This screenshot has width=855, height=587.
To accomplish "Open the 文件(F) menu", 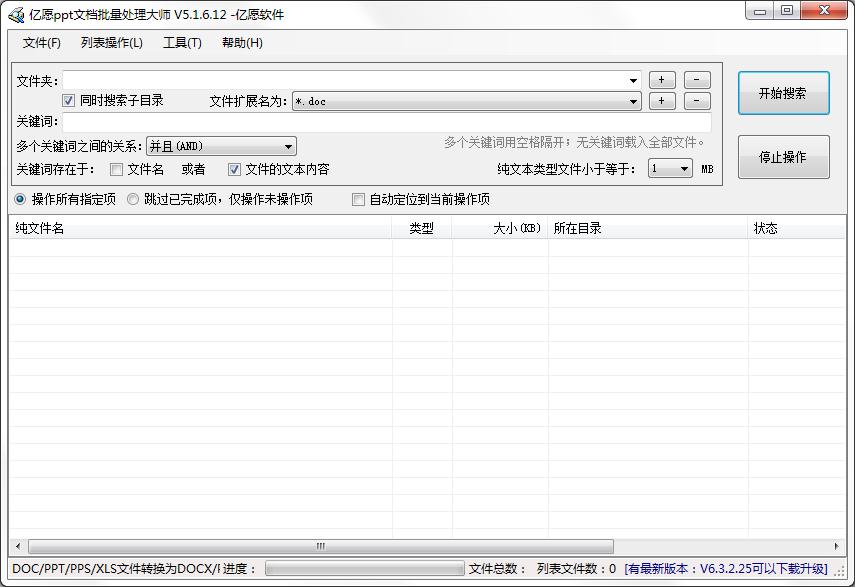I will pos(42,43).
